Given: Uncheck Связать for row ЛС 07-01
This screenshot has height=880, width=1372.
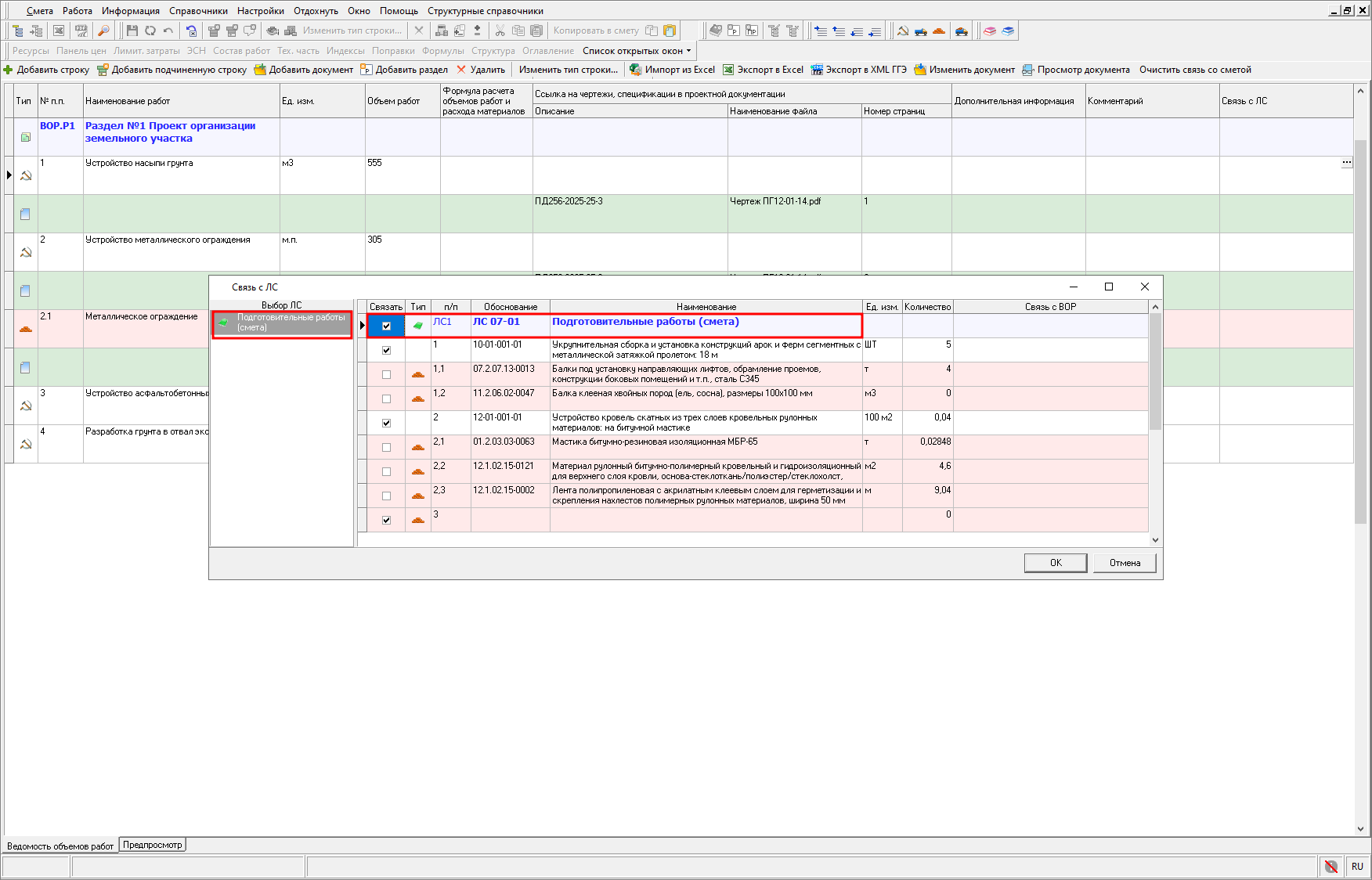Looking at the screenshot, I should pos(386,326).
